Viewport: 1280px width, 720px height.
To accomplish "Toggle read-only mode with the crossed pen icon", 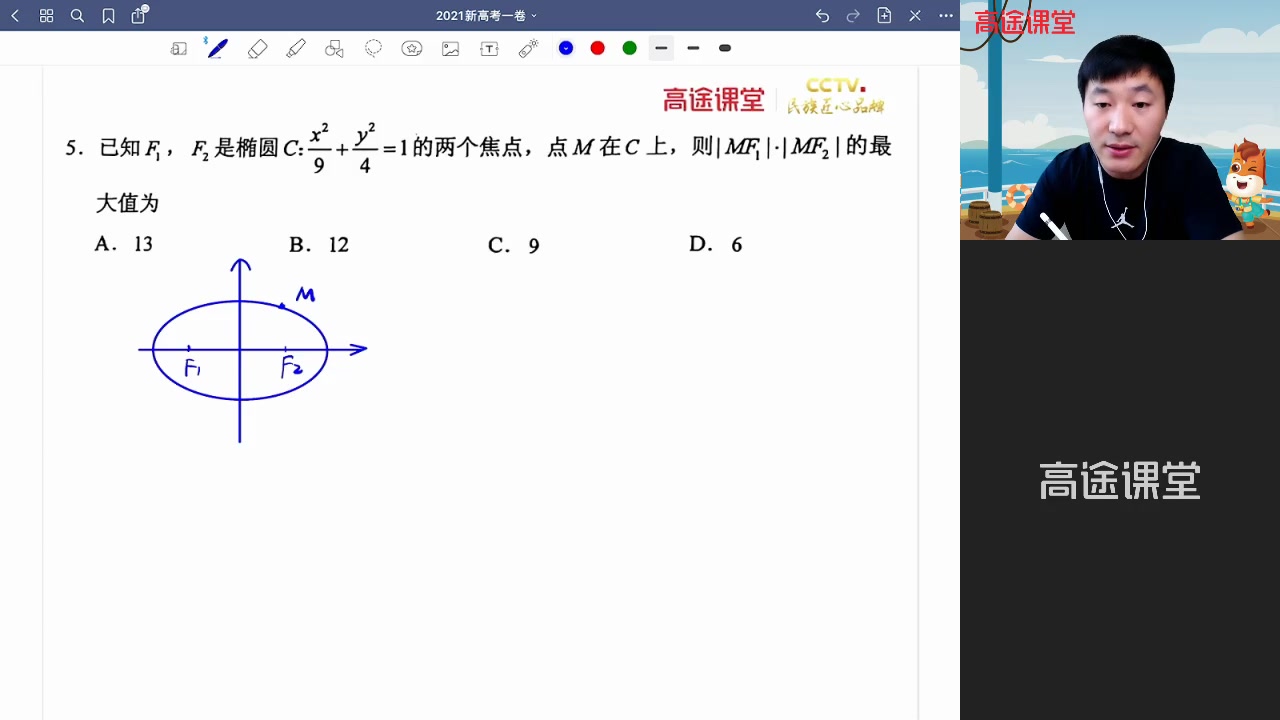I will coord(915,16).
